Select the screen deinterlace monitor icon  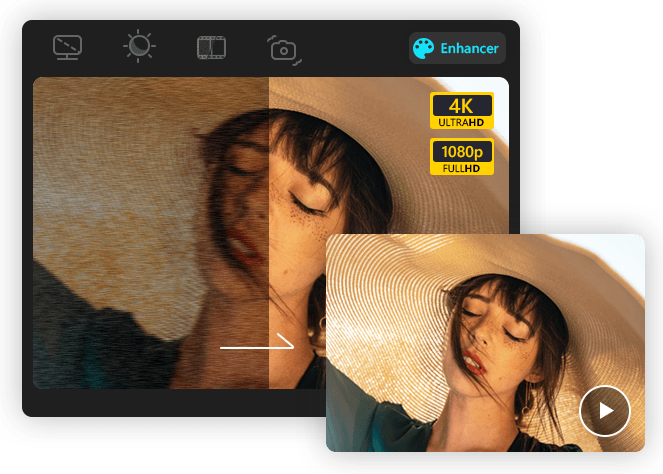click(68, 47)
